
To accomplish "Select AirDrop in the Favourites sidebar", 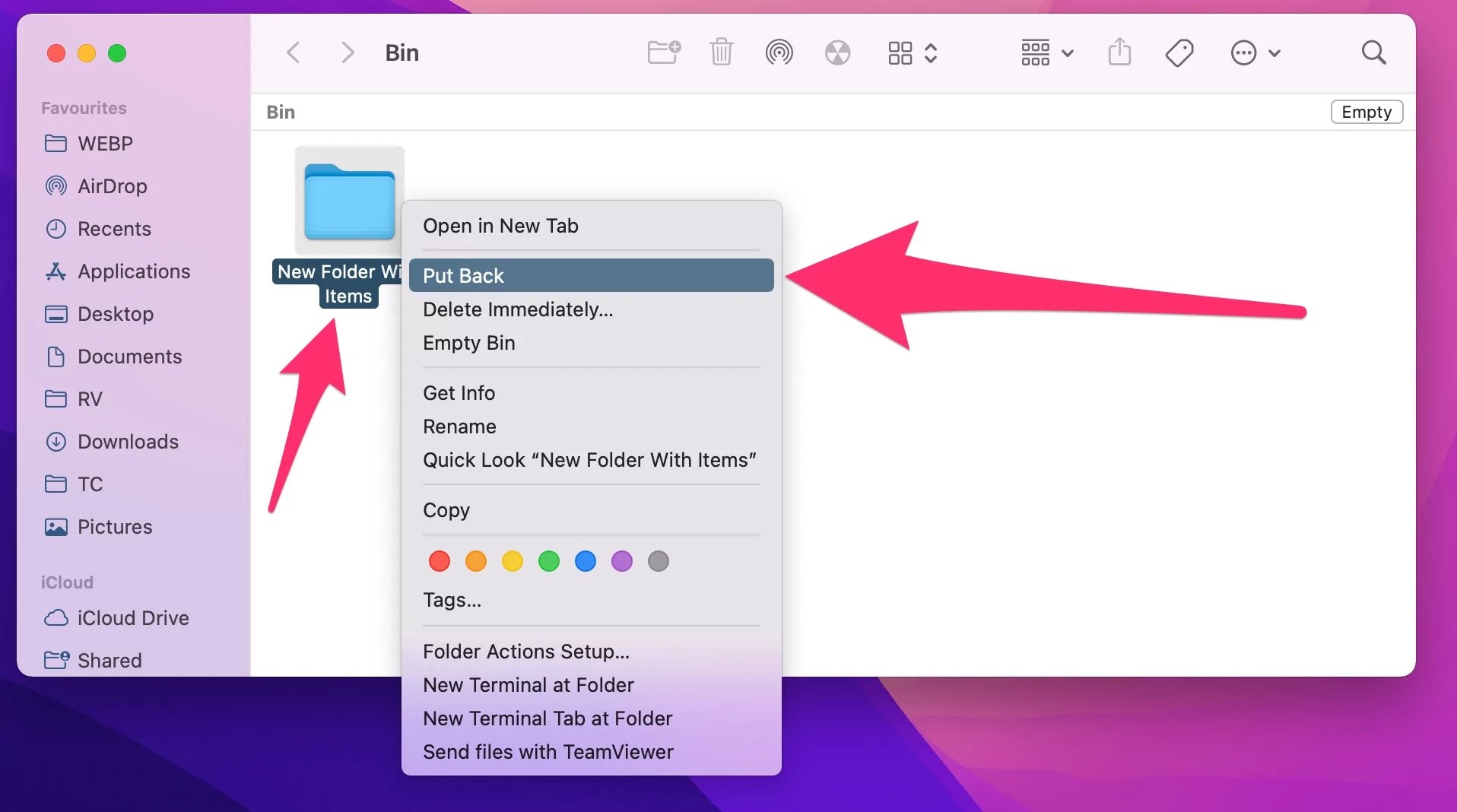I will pyautogui.click(x=113, y=186).
